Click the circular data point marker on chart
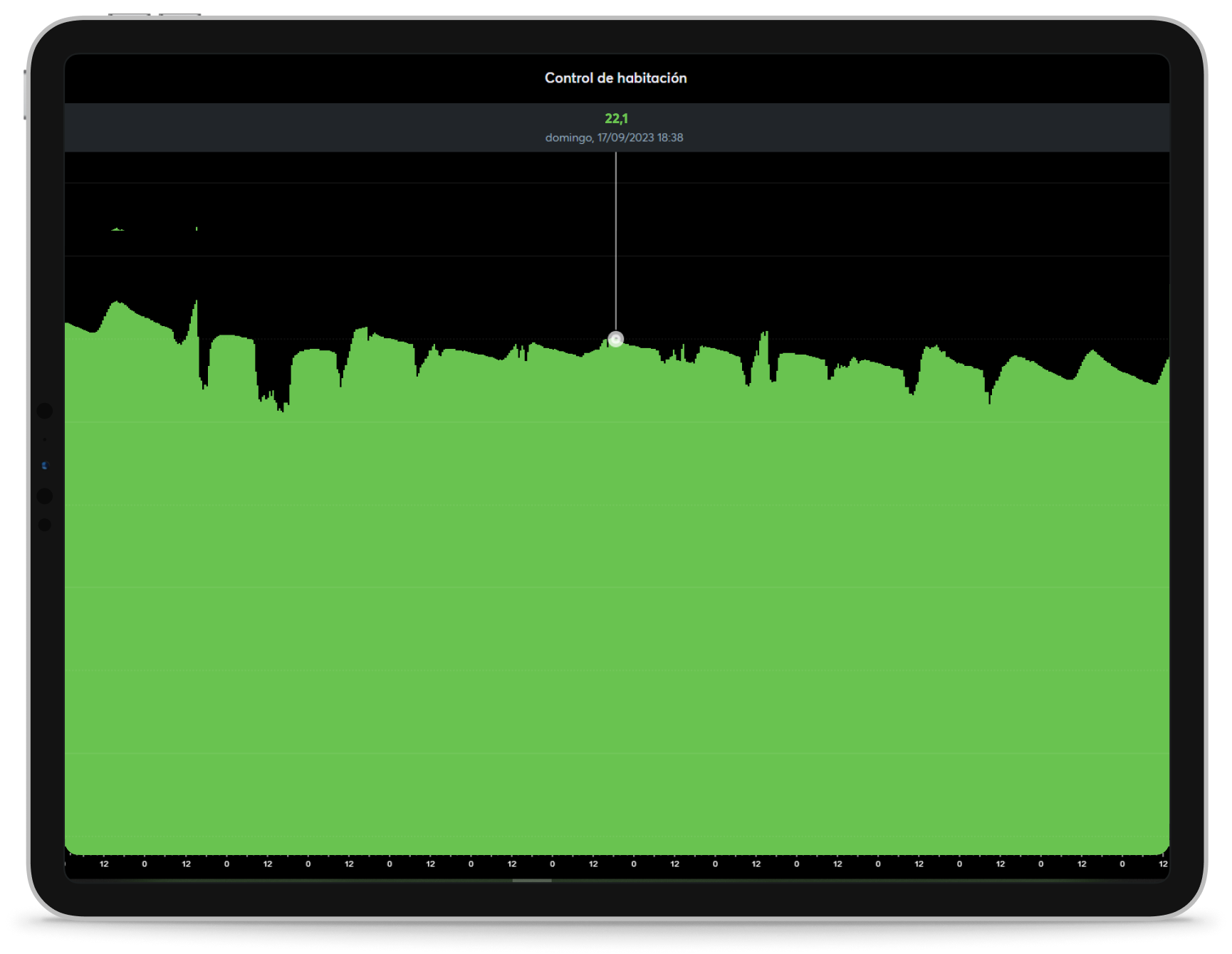 [x=616, y=339]
